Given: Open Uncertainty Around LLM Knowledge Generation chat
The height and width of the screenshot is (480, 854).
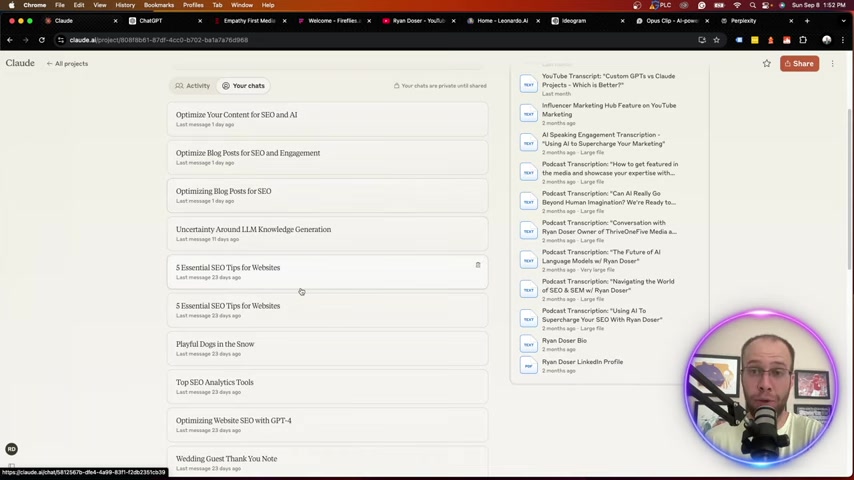Looking at the screenshot, I should (x=327, y=234).
